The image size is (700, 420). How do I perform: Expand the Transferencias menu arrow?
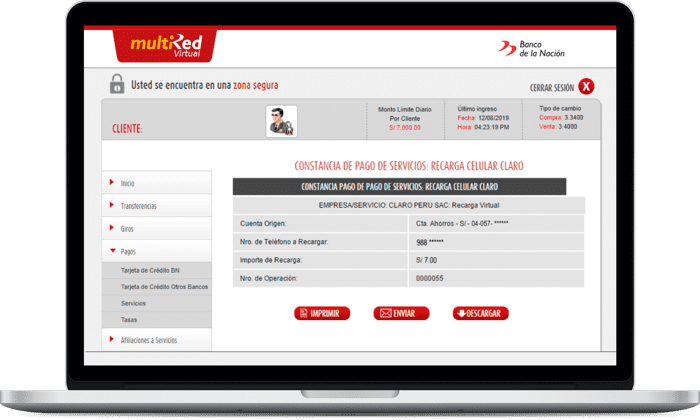coord(112,205)
